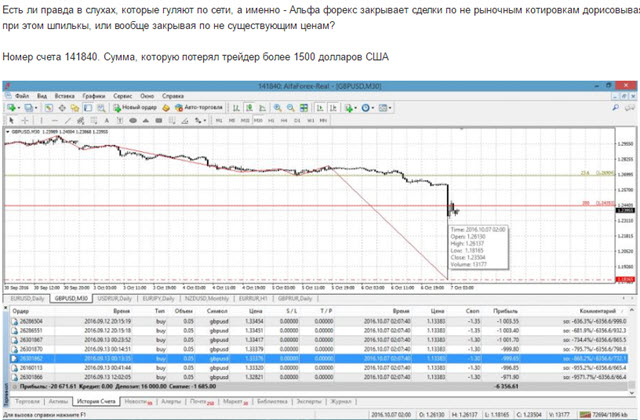Open the Файл menu
640x420 pixels.
[x=22, y=96]
